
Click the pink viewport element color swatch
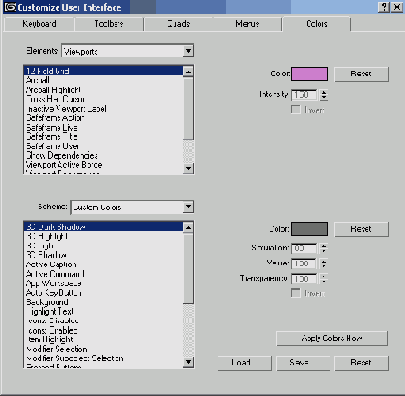point(309,74)
